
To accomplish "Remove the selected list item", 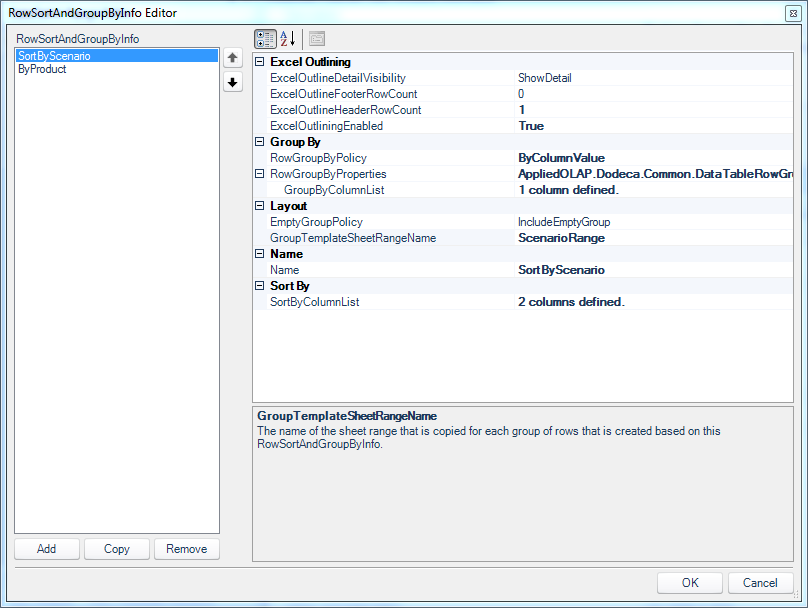I will (187, 549).
